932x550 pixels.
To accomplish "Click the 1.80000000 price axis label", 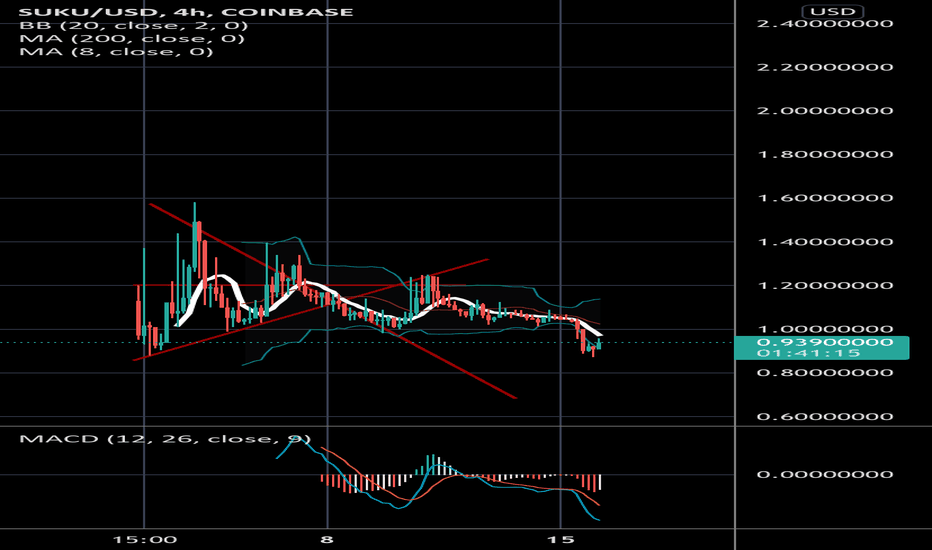I will 825,155.
